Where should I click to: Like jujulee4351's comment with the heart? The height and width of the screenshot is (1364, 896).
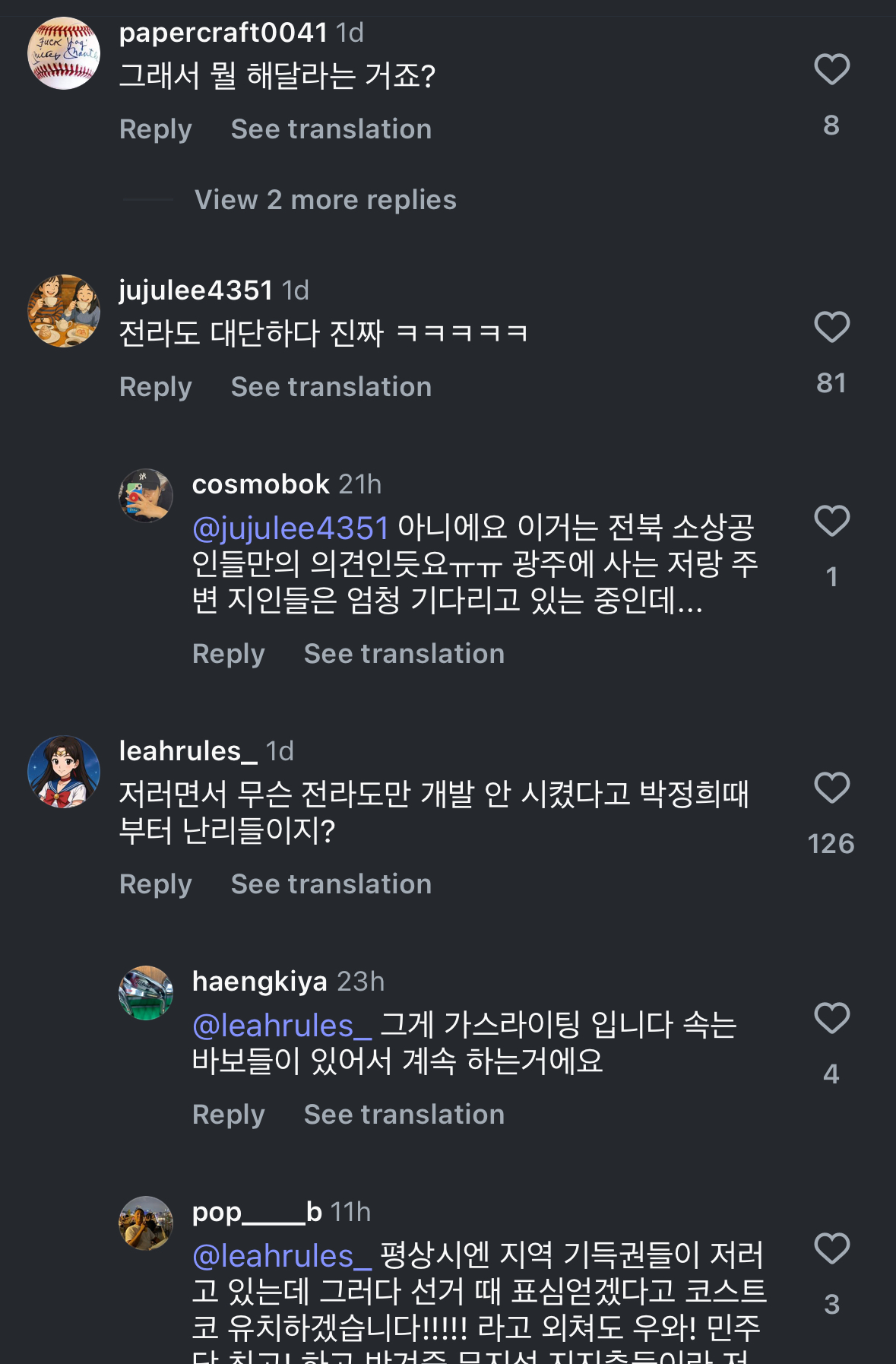pyautogui.click(x=831, y=328)
